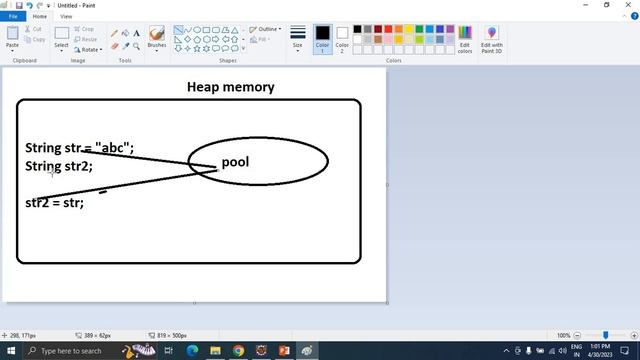Pick the orange color swatch
640x360 pixels.
click(x=398, y=29)
